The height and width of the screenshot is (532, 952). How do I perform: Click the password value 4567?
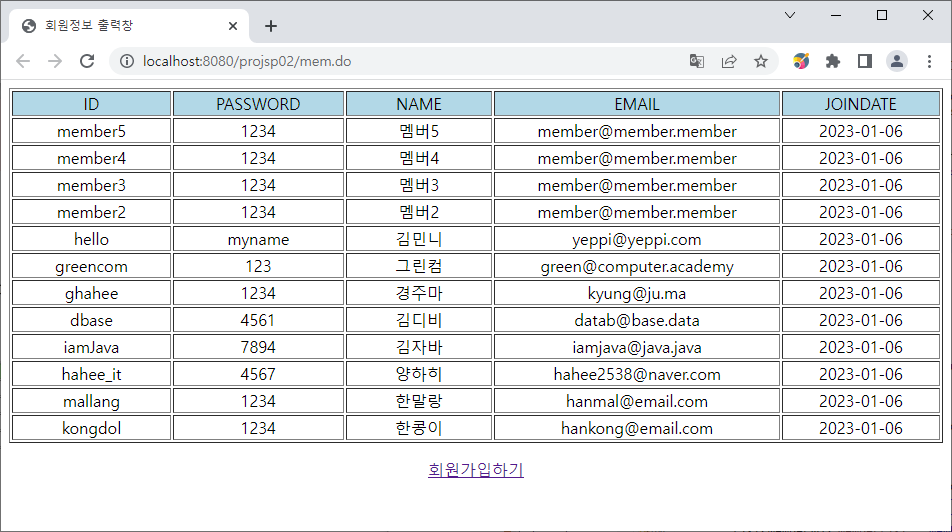[258, 374]
